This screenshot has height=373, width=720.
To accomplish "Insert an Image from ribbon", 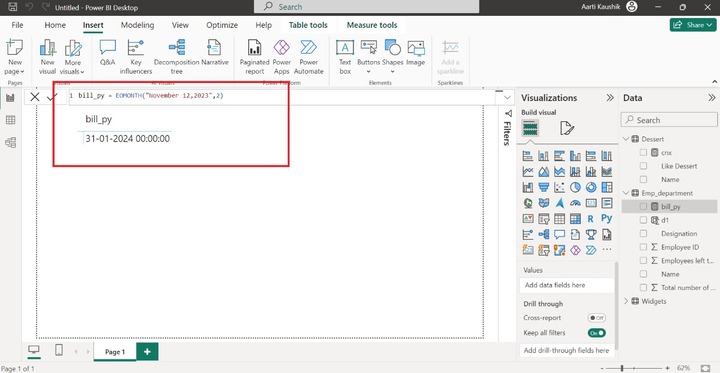I will coord(416,53).
